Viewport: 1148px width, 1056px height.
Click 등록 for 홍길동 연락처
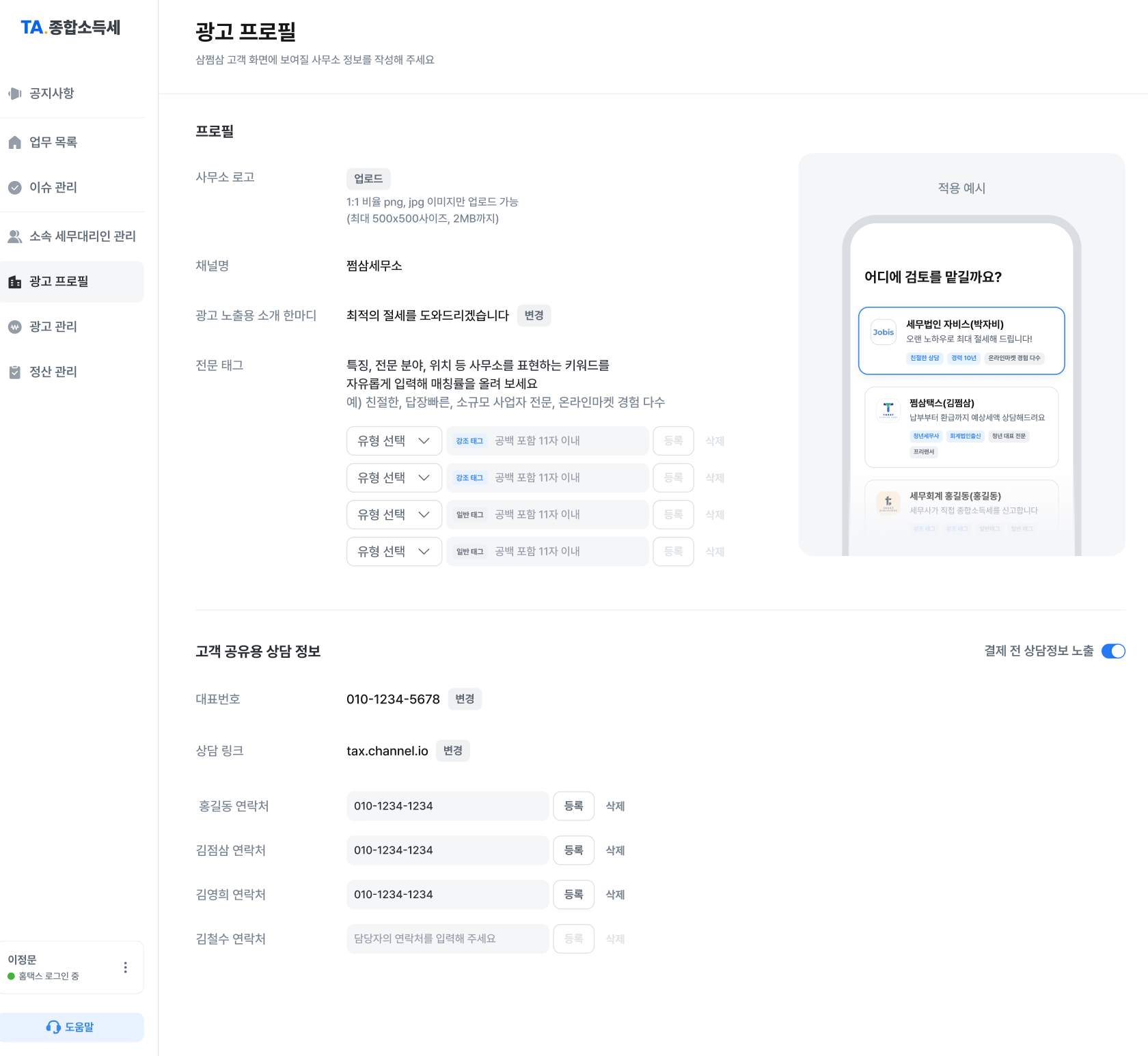[x=573, y=806]
